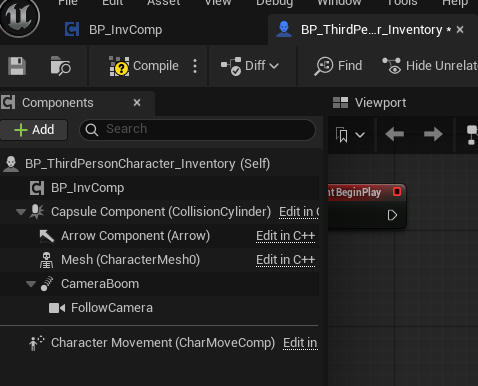This screenshot has height=386, width=478.
Task: Click the FollowCamera camera icon
Action: (x=57, y=308)
